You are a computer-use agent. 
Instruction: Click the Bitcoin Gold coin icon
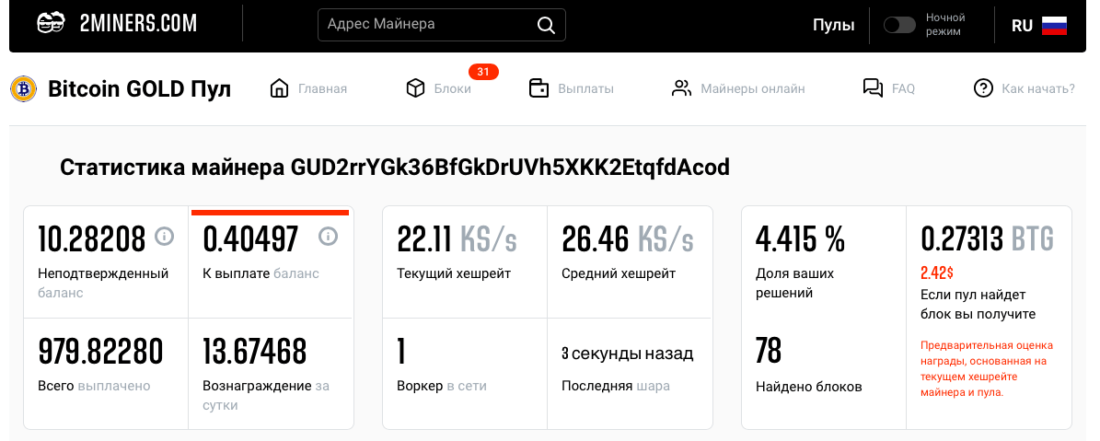(x=23, y=89)
